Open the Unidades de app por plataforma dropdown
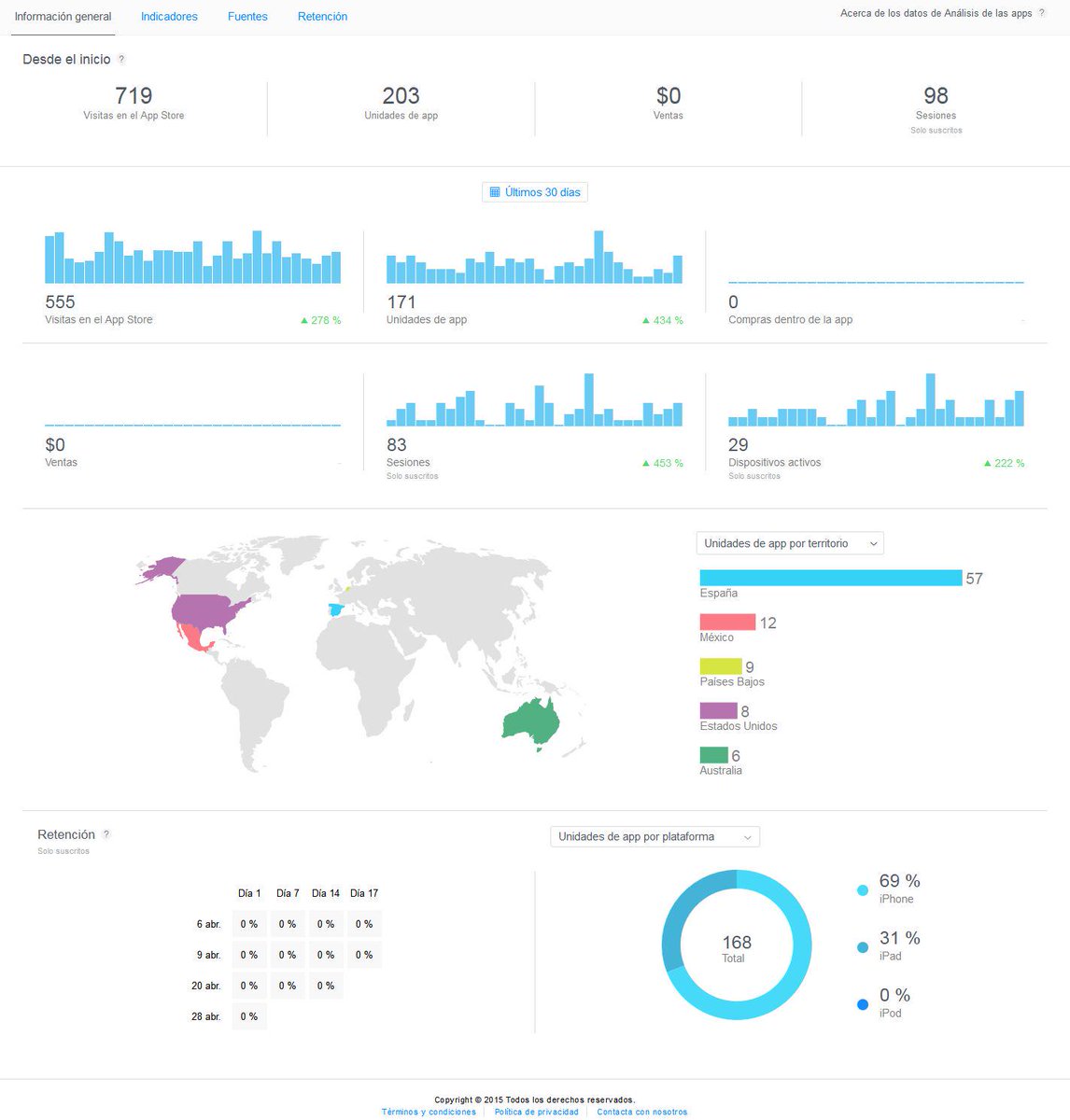This screenshot has height=1120, width=1070. click(x=655, y=836)
